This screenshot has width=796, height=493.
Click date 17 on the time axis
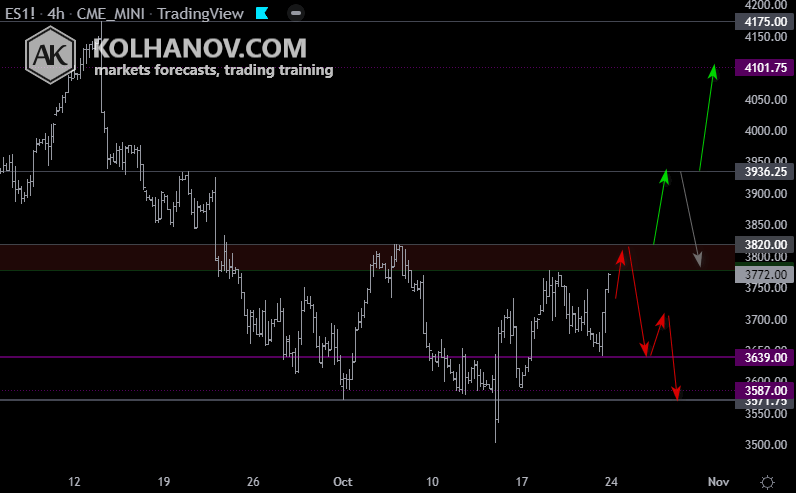coord(521,482)
